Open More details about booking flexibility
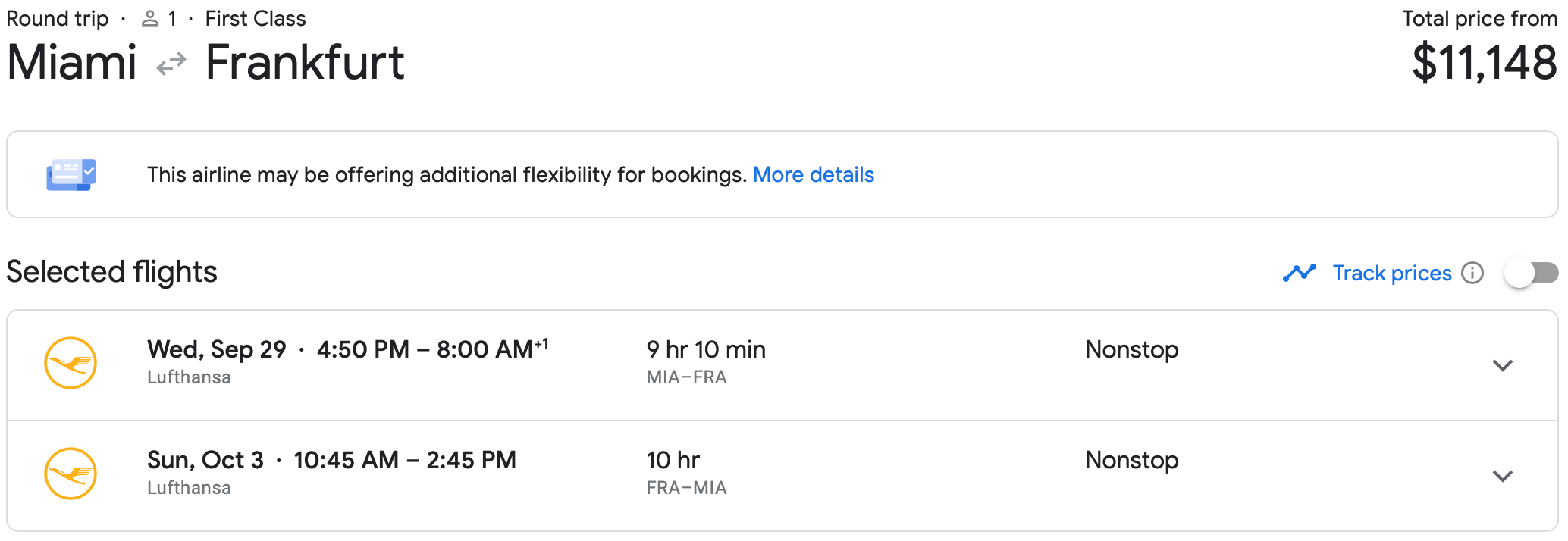This screenshot has width=1568, height=541. click(x=813, y=175)
